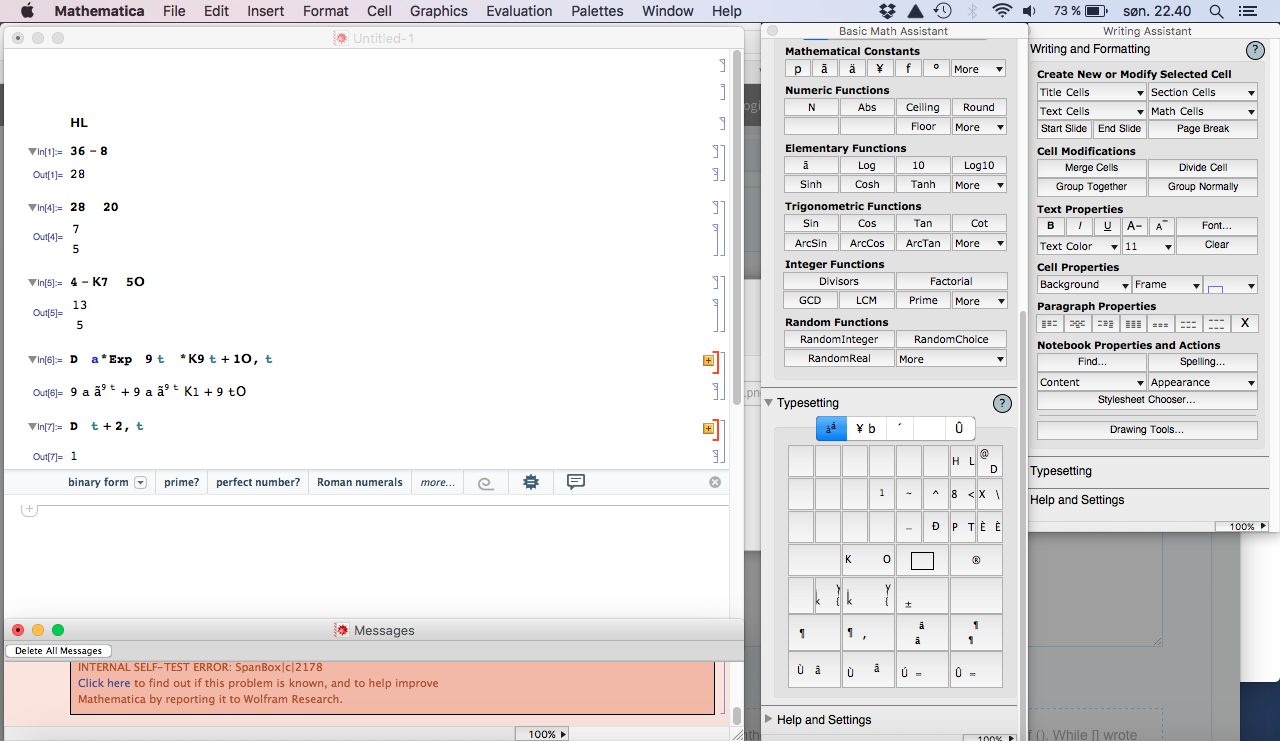Open the Wi-Fi status menu
Viewport: 1280px width, 741px height.
[1002, 11]
